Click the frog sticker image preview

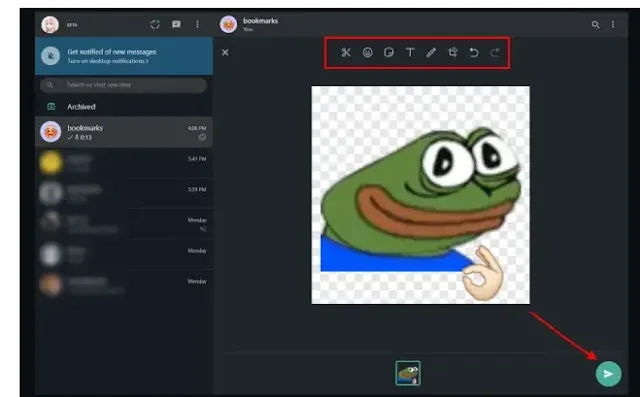[420, 195]
